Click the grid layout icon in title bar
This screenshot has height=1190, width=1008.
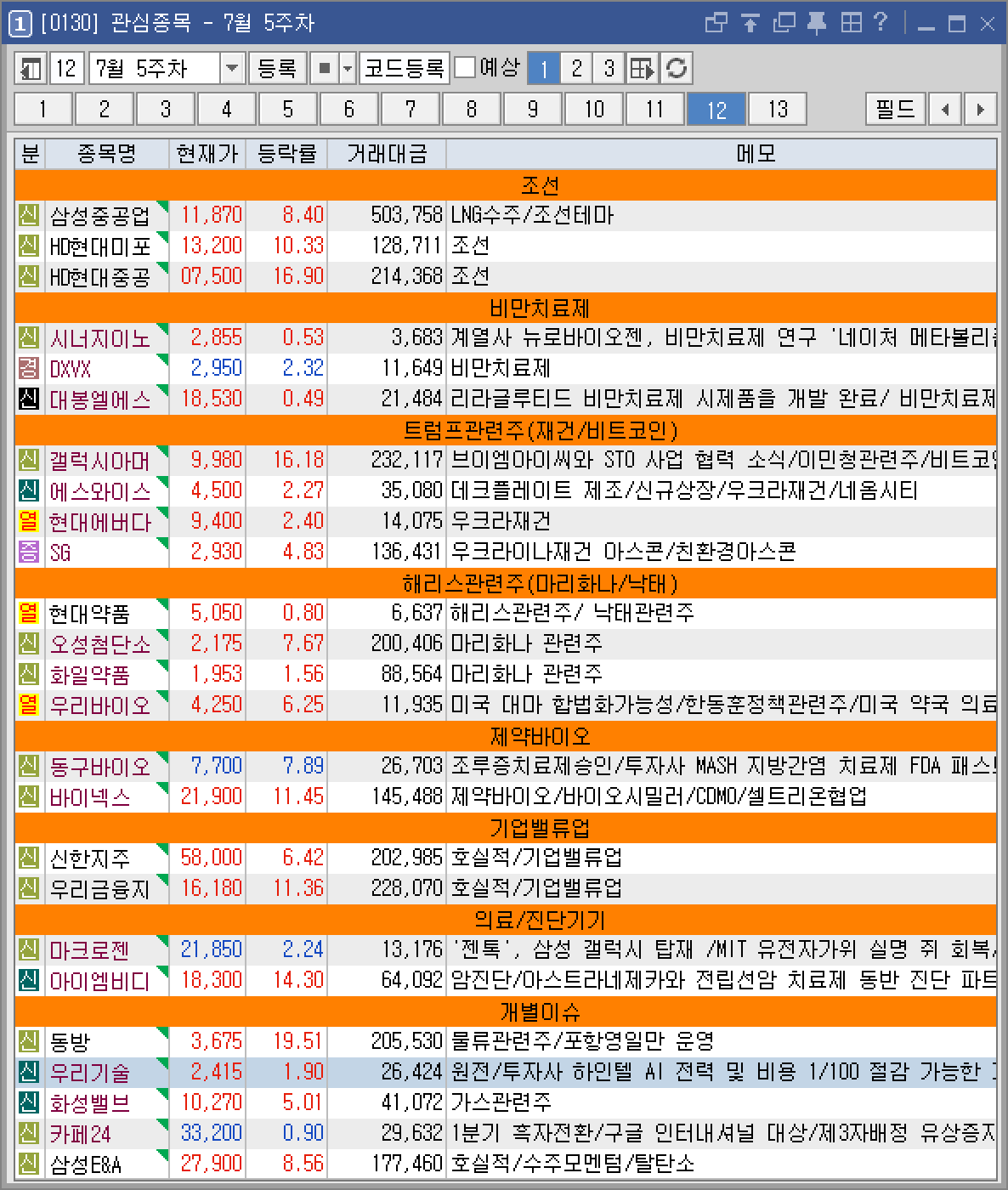click(850, 23)
